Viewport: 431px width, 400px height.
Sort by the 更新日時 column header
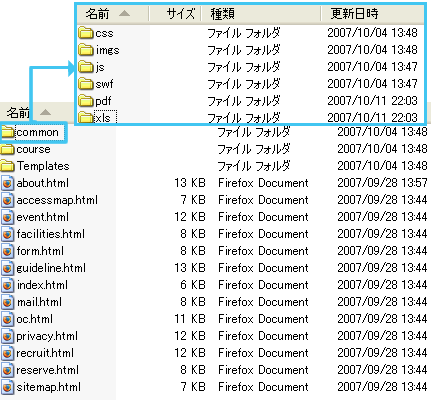click(372, 14)
